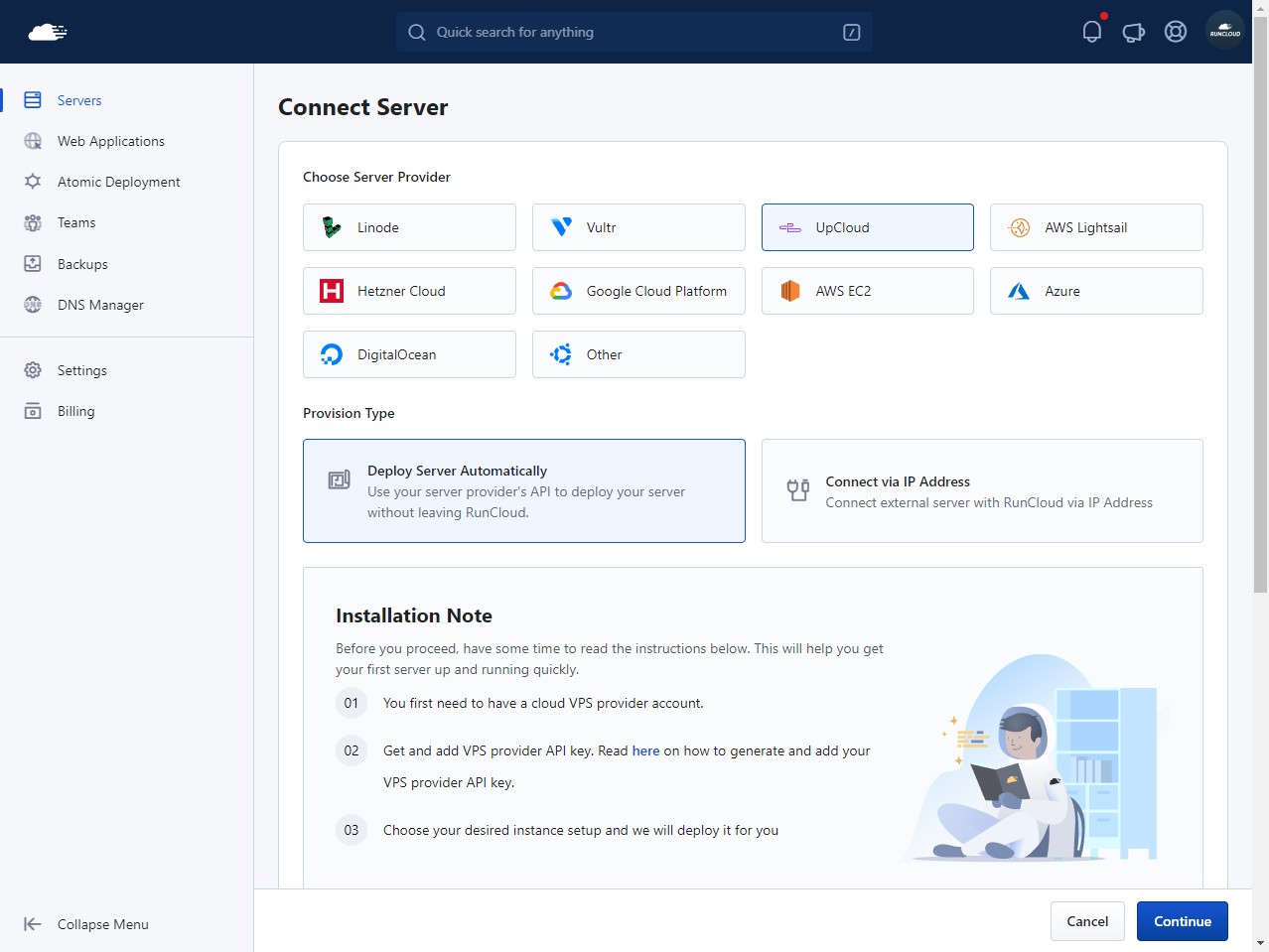Click the help lifebuoy icon

point(1176,32)
